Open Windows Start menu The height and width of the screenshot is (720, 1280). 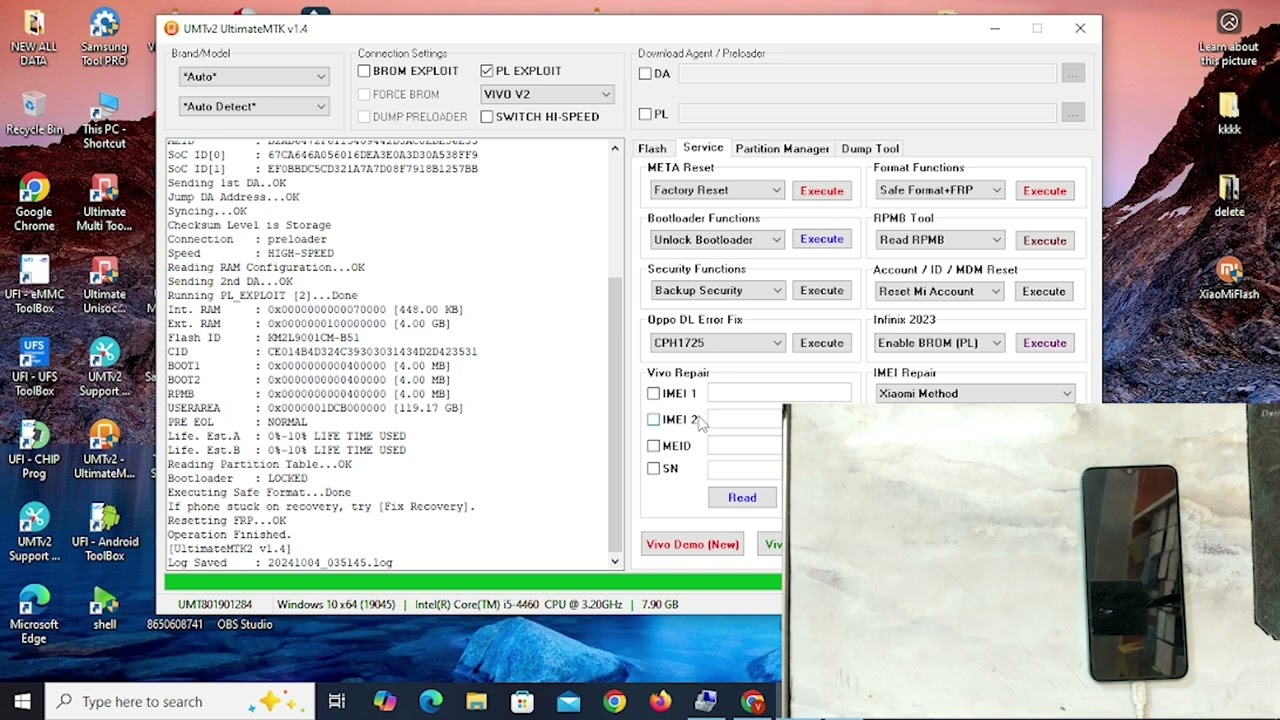(22, 701)
